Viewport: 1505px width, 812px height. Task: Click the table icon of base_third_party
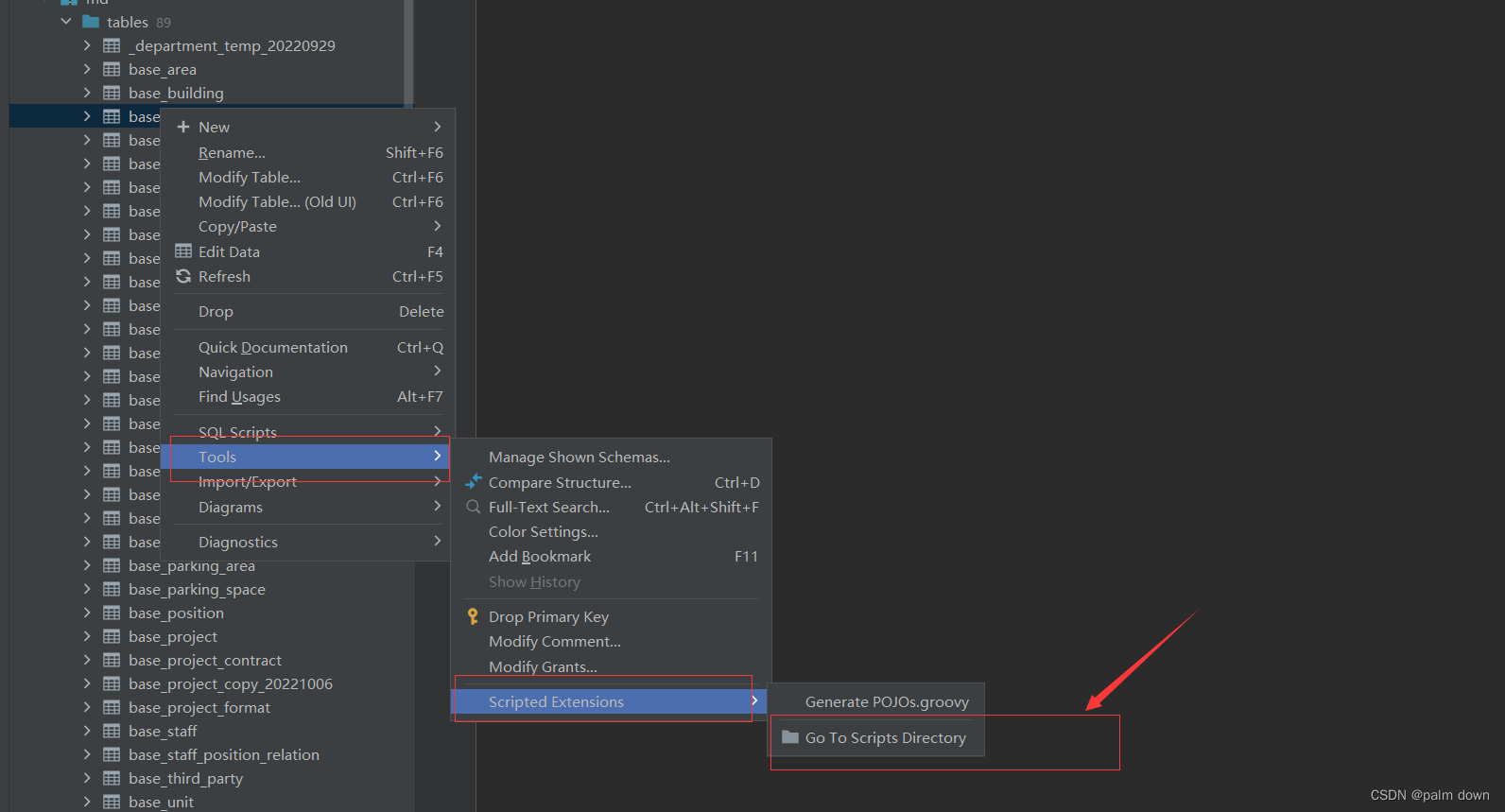(x=112, y=778)
